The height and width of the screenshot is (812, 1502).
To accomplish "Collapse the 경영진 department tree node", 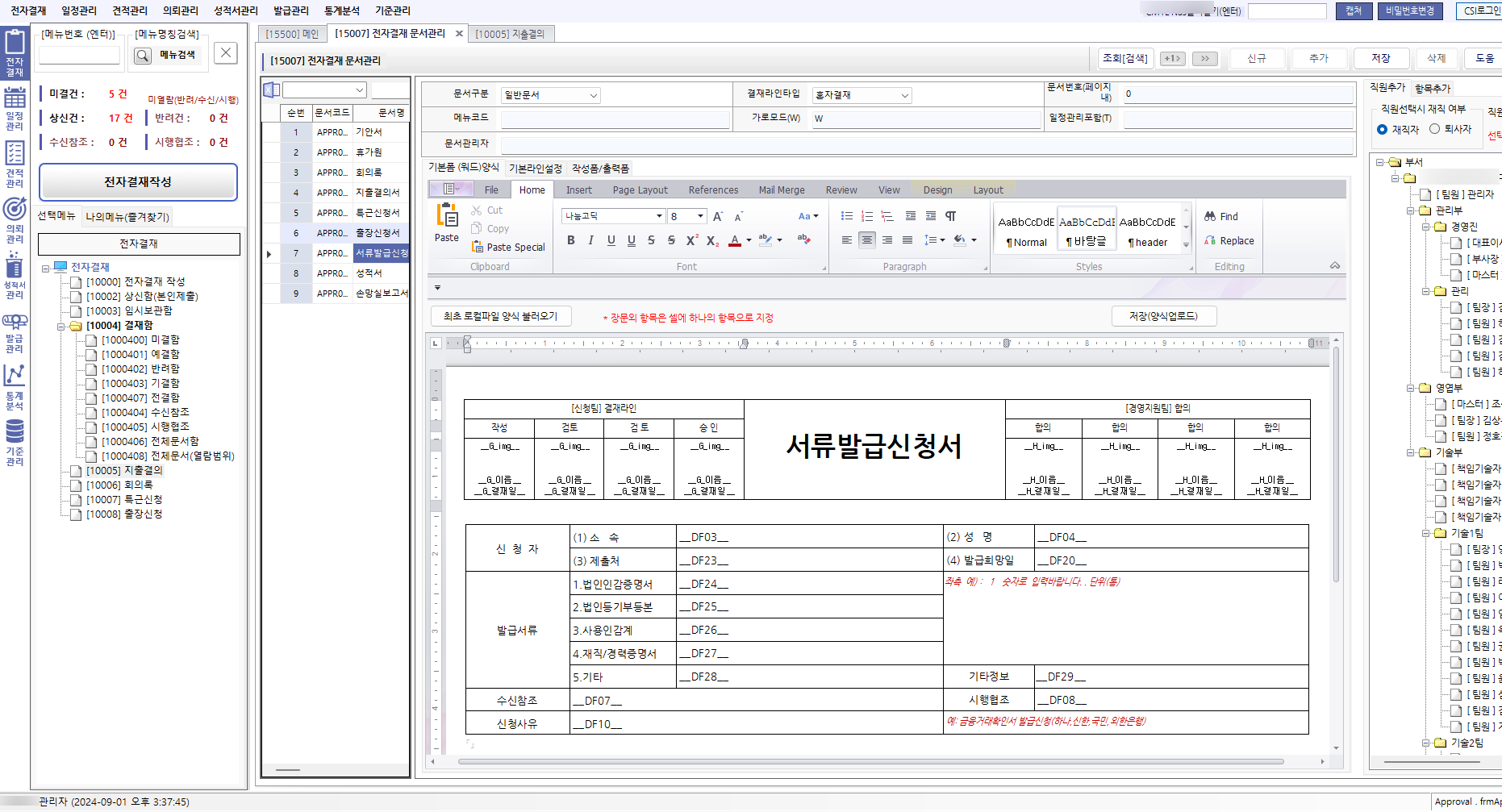I will [x=1426, y=227].
